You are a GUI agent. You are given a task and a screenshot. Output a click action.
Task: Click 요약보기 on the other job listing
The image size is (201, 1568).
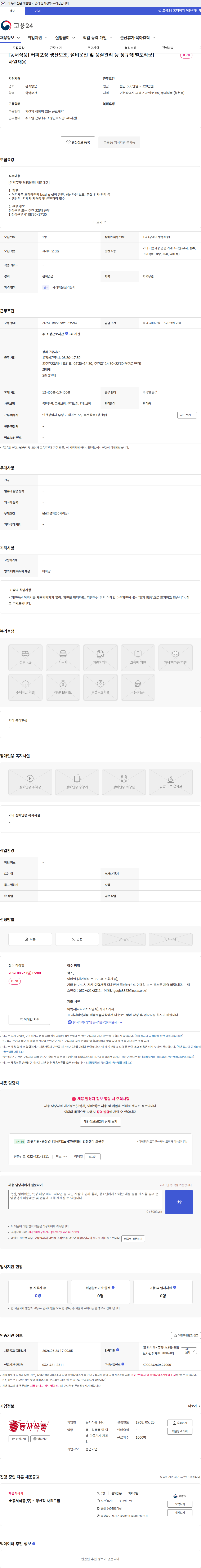pos(180,1504)
